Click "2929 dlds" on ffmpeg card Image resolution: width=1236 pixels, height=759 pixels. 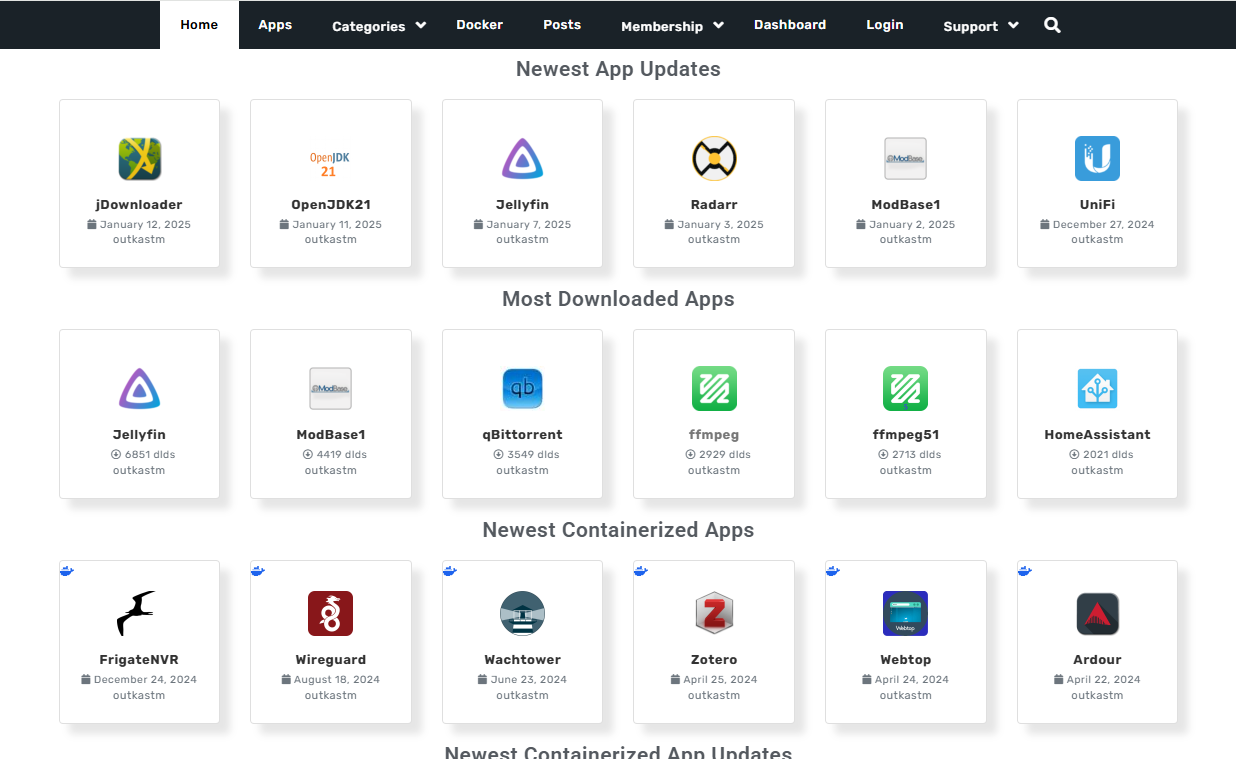point(725,454)
